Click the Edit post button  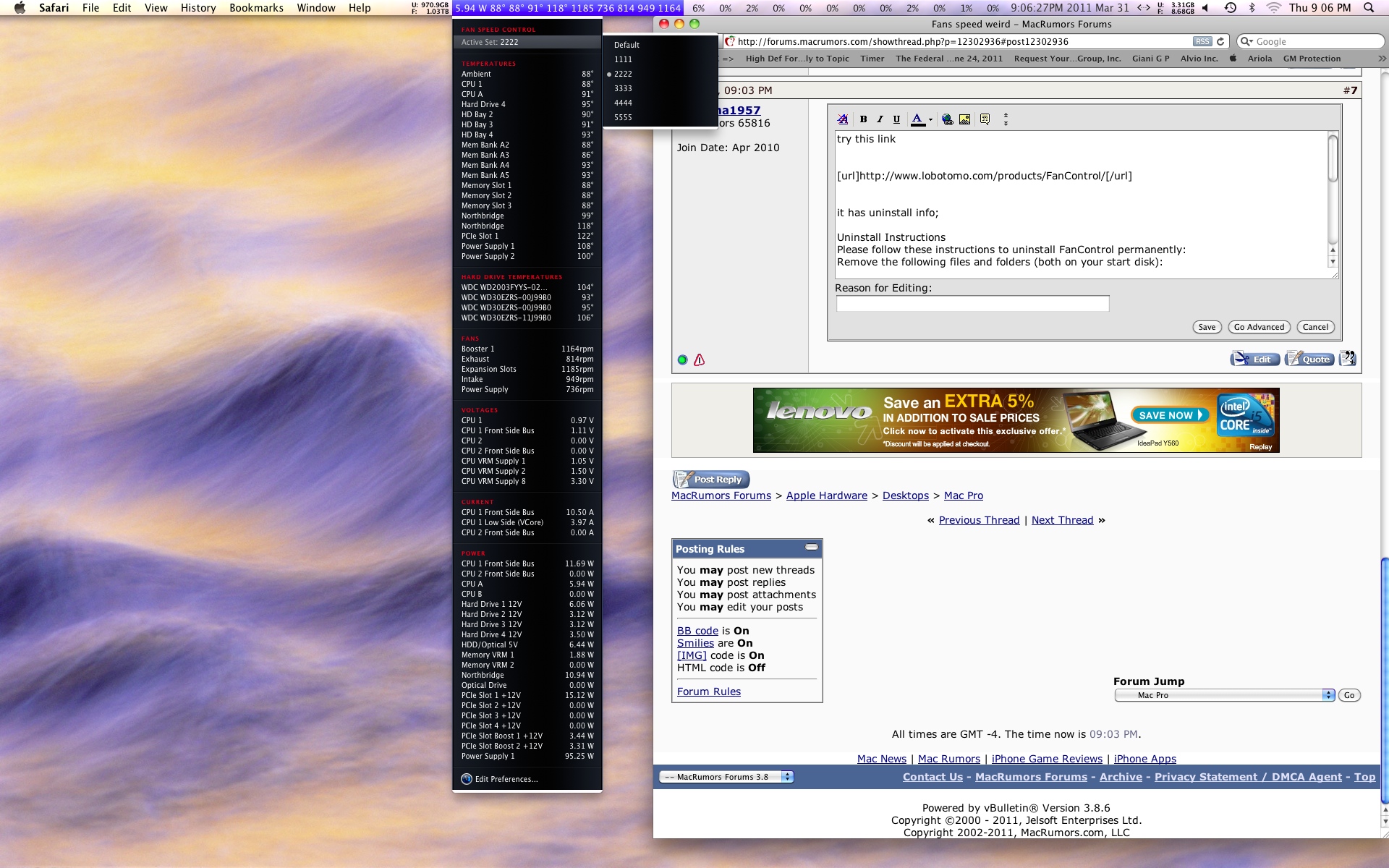click(1255, 359)
